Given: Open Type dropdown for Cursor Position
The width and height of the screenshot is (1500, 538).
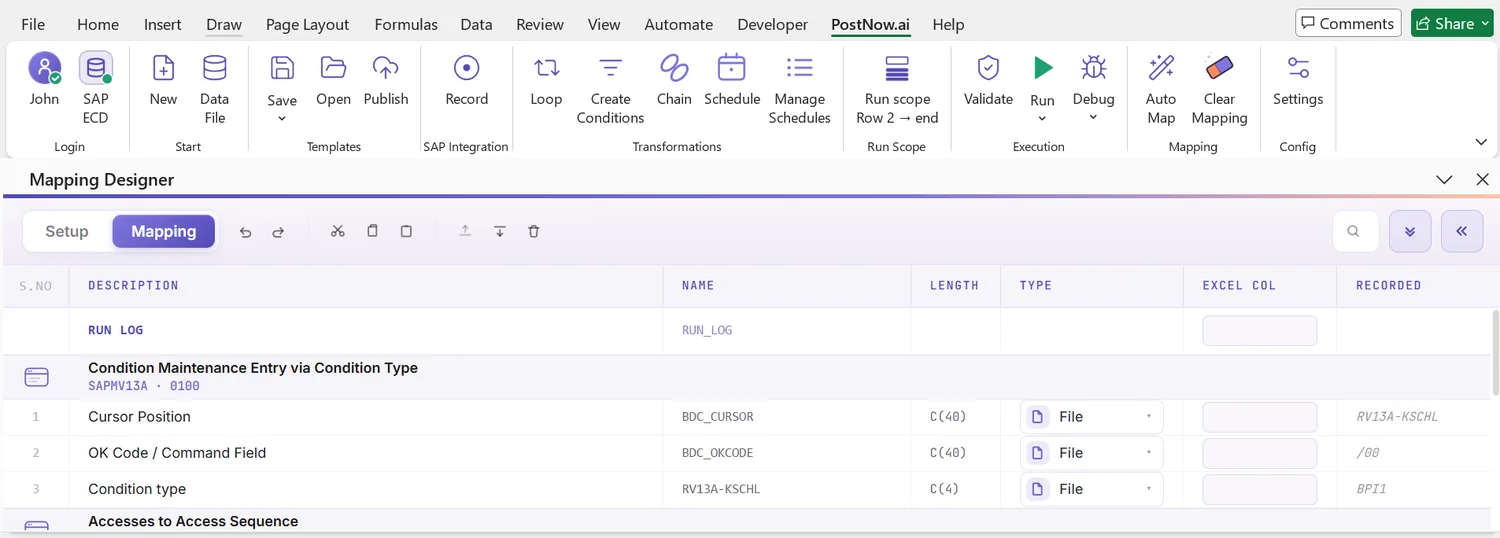Looking at the screenshot, I should 1092,417.
